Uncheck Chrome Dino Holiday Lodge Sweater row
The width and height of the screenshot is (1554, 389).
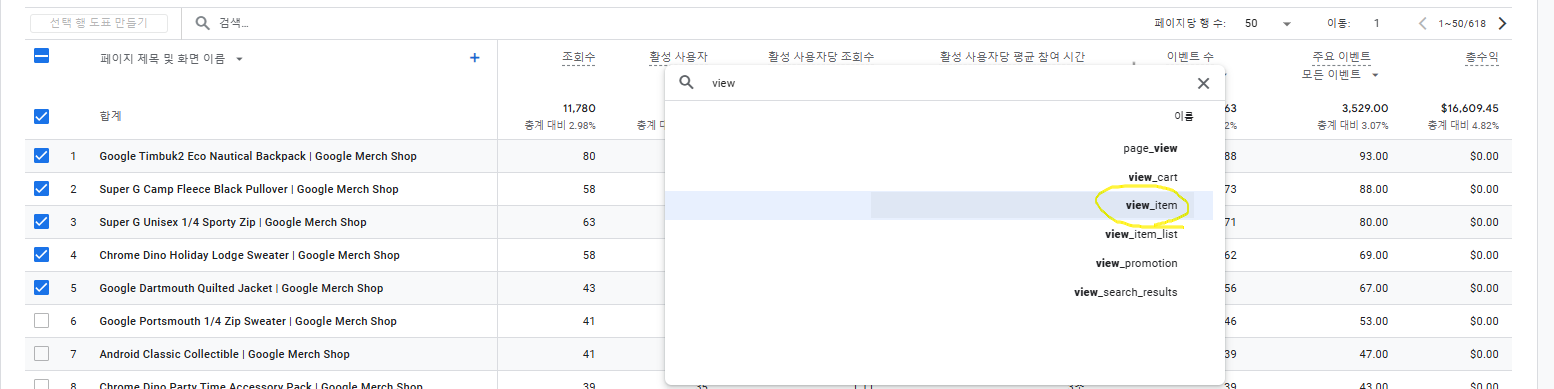coord(41,255)
